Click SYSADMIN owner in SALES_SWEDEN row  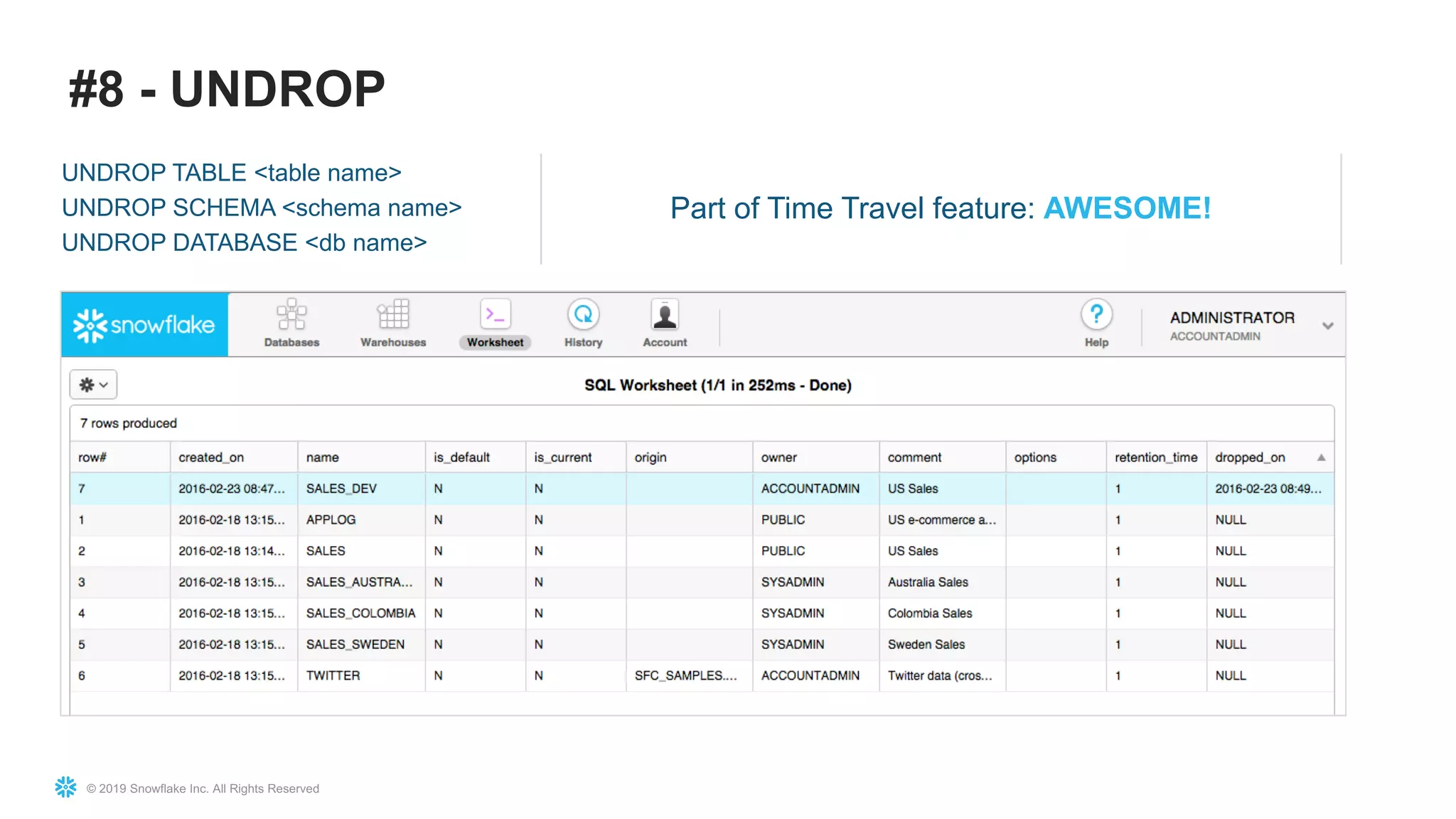coord(816,644)
